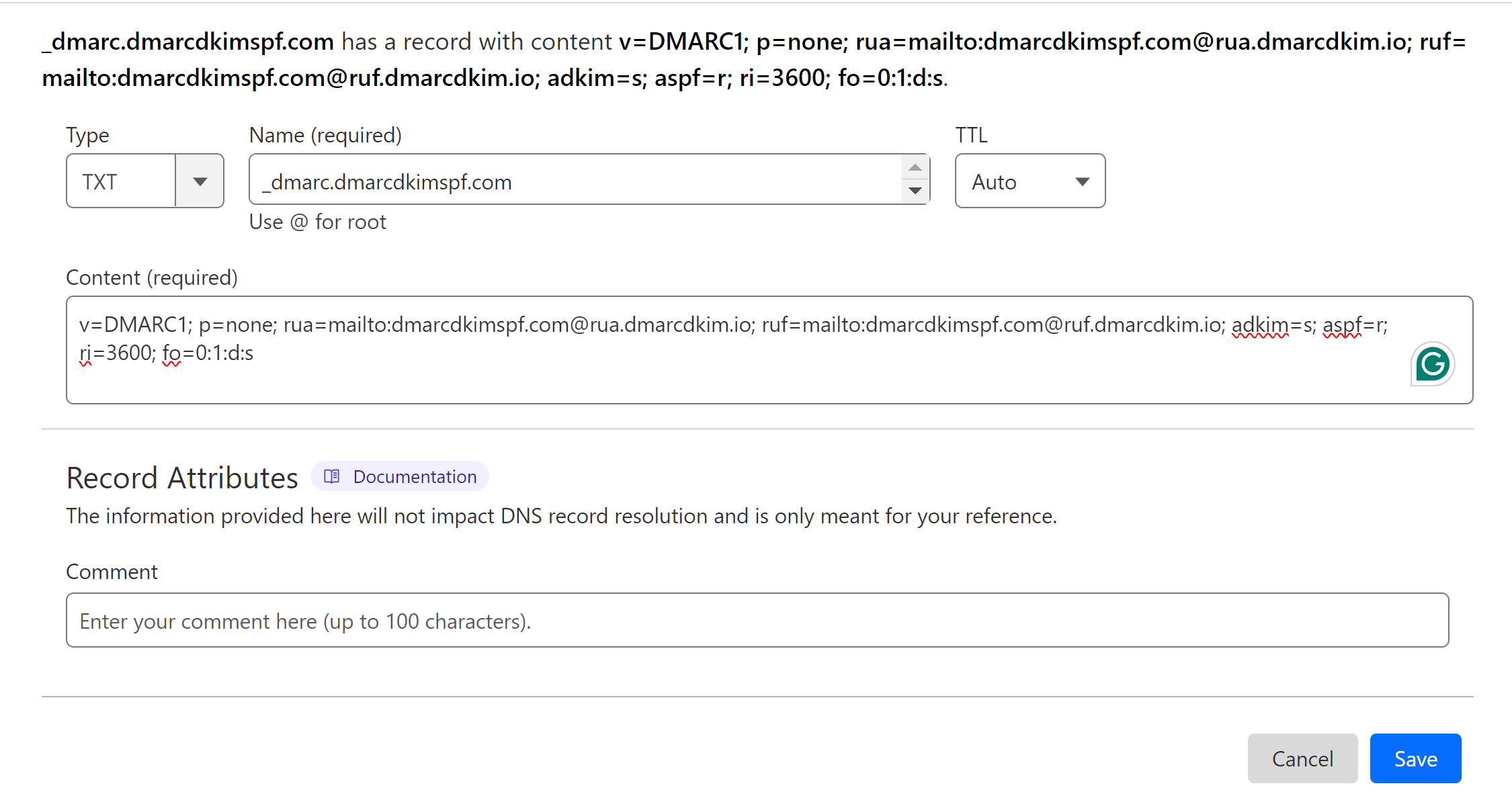Click the DNS record resolution information sentence
This screenshot has height=792, width=1512.
pyautogui.click(x=562, y=516)
